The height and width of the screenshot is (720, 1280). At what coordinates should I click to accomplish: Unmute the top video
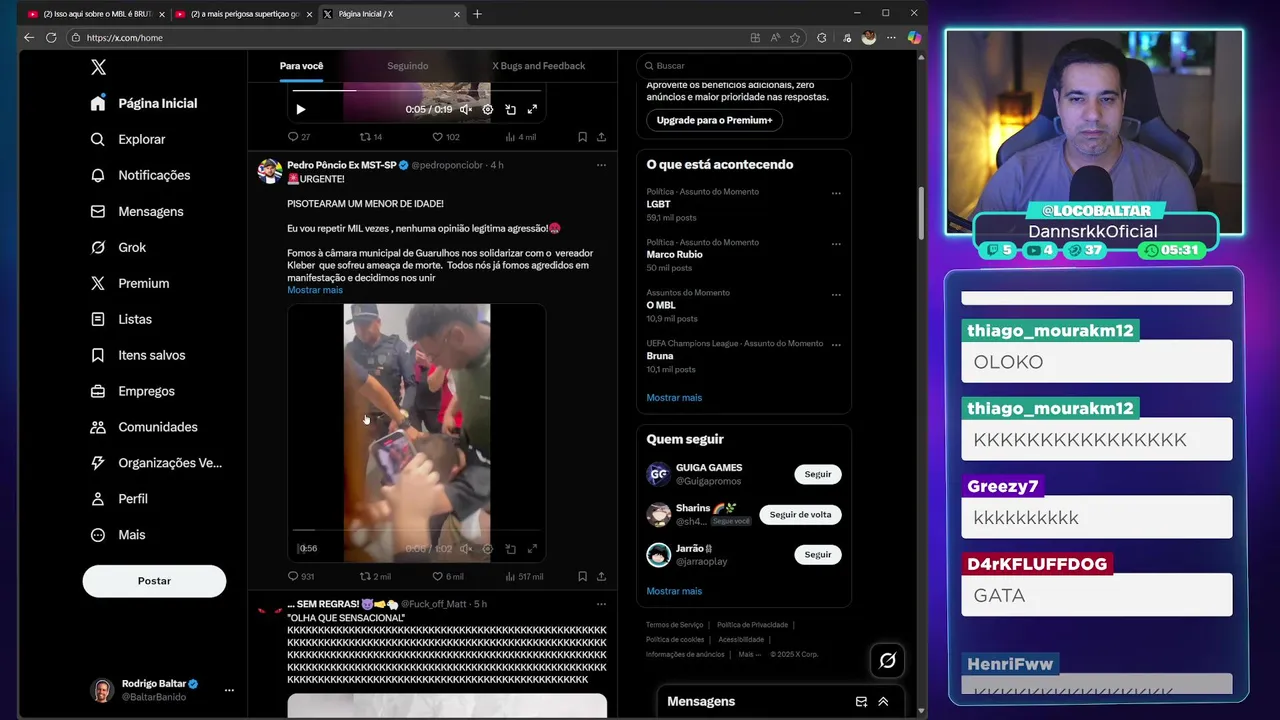(465, 109)
